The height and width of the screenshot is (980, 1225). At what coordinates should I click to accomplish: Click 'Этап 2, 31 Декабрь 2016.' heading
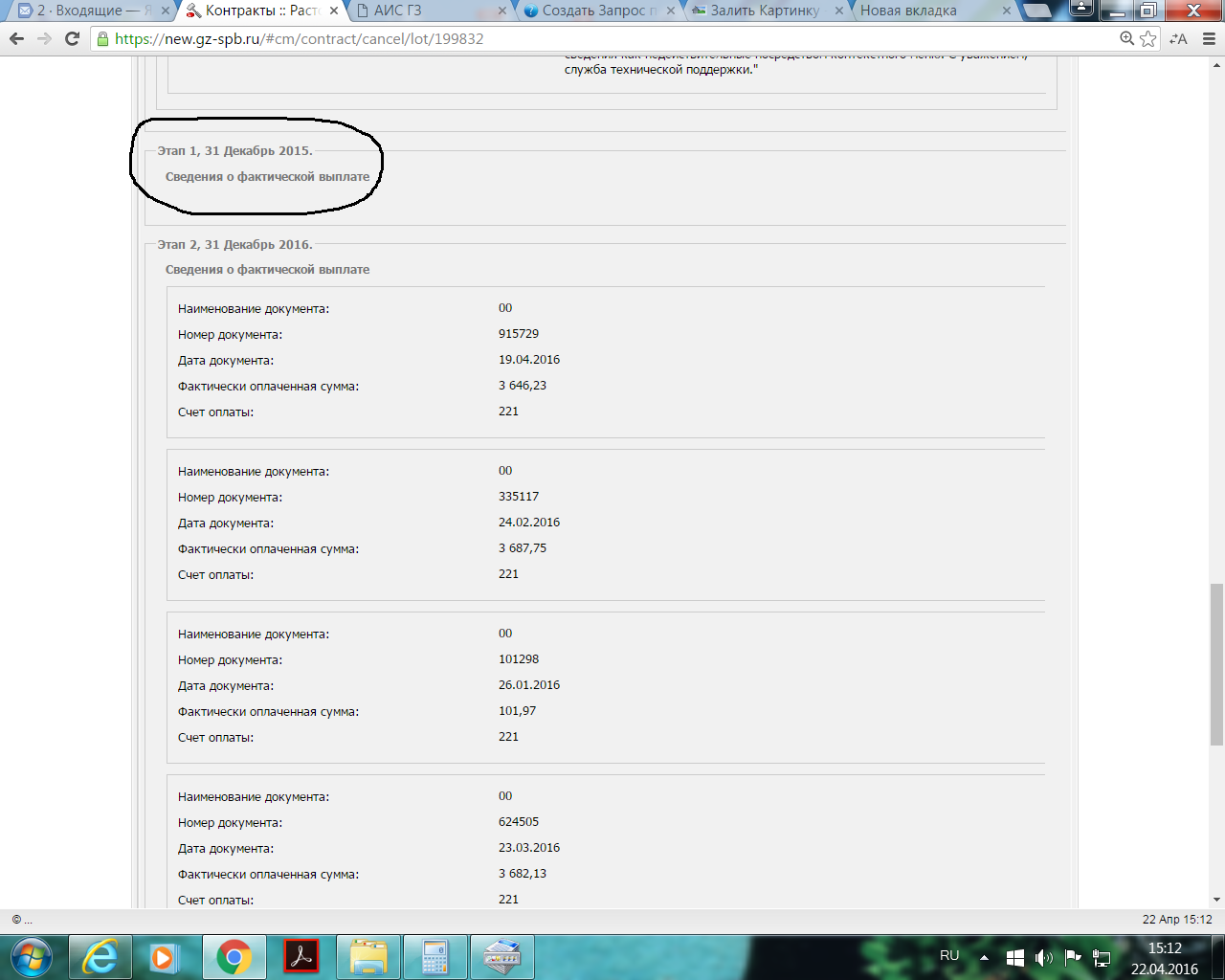(x=234, y=244)
